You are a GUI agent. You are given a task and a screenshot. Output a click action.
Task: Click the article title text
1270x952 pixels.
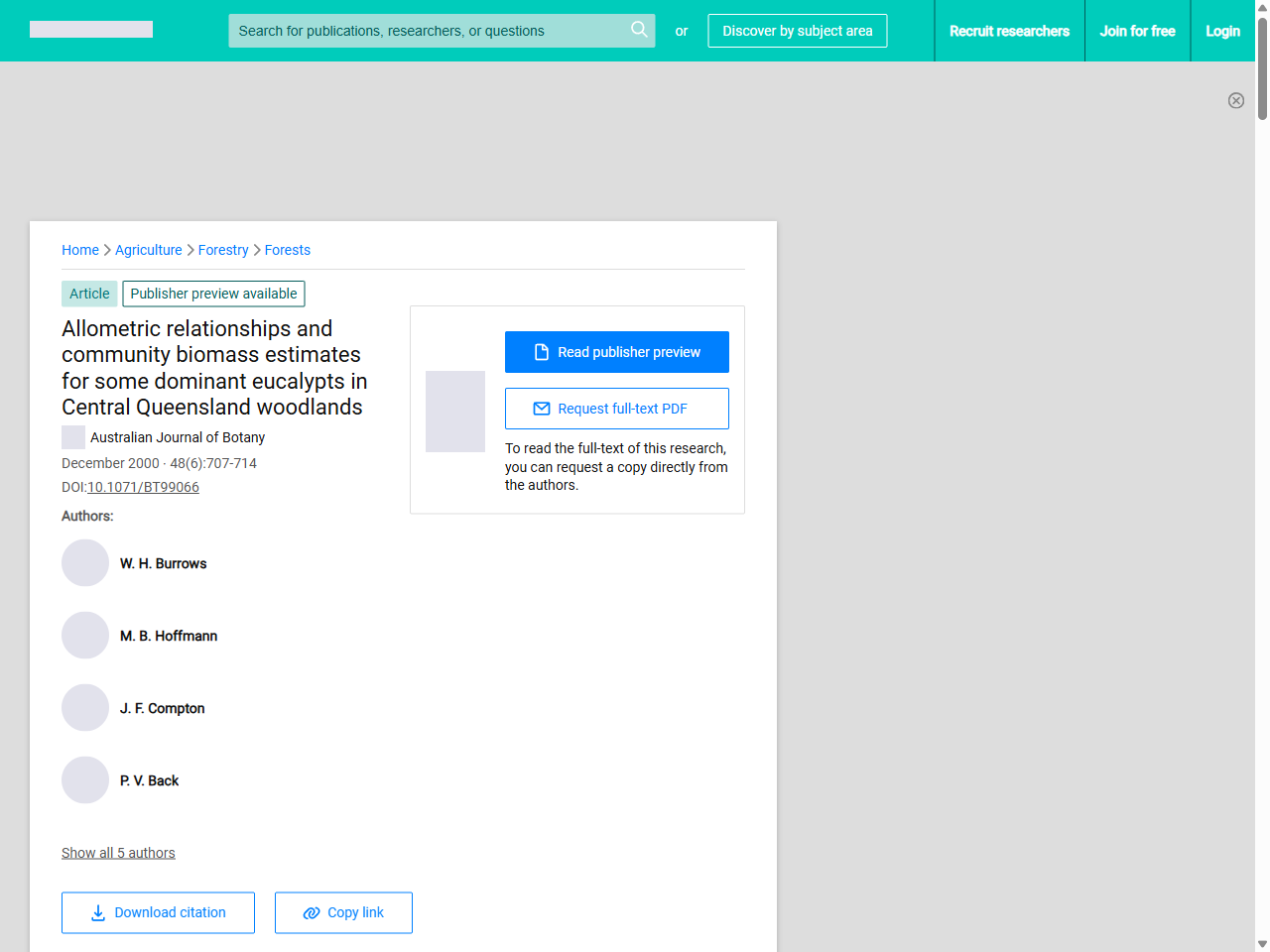click(214, 368)
